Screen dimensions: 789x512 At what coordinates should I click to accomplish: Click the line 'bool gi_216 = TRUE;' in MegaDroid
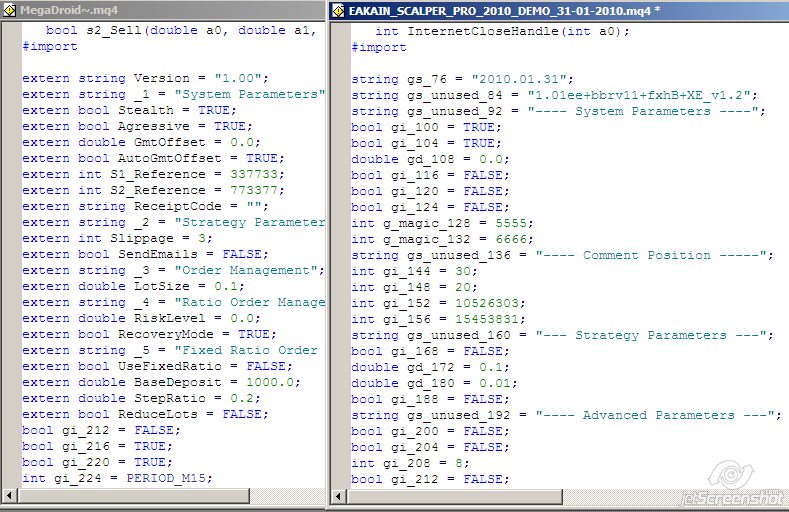click(x=97, y=447)
